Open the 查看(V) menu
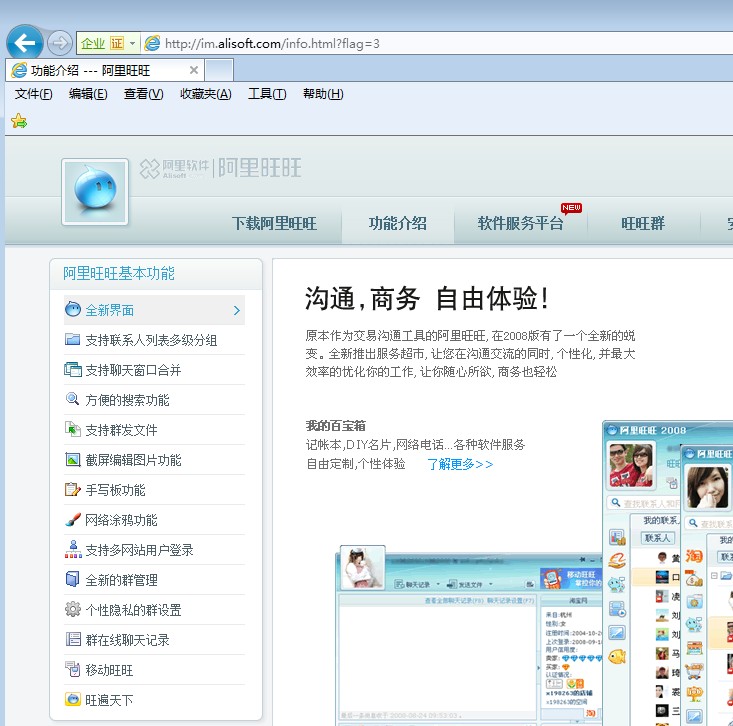 143,94
